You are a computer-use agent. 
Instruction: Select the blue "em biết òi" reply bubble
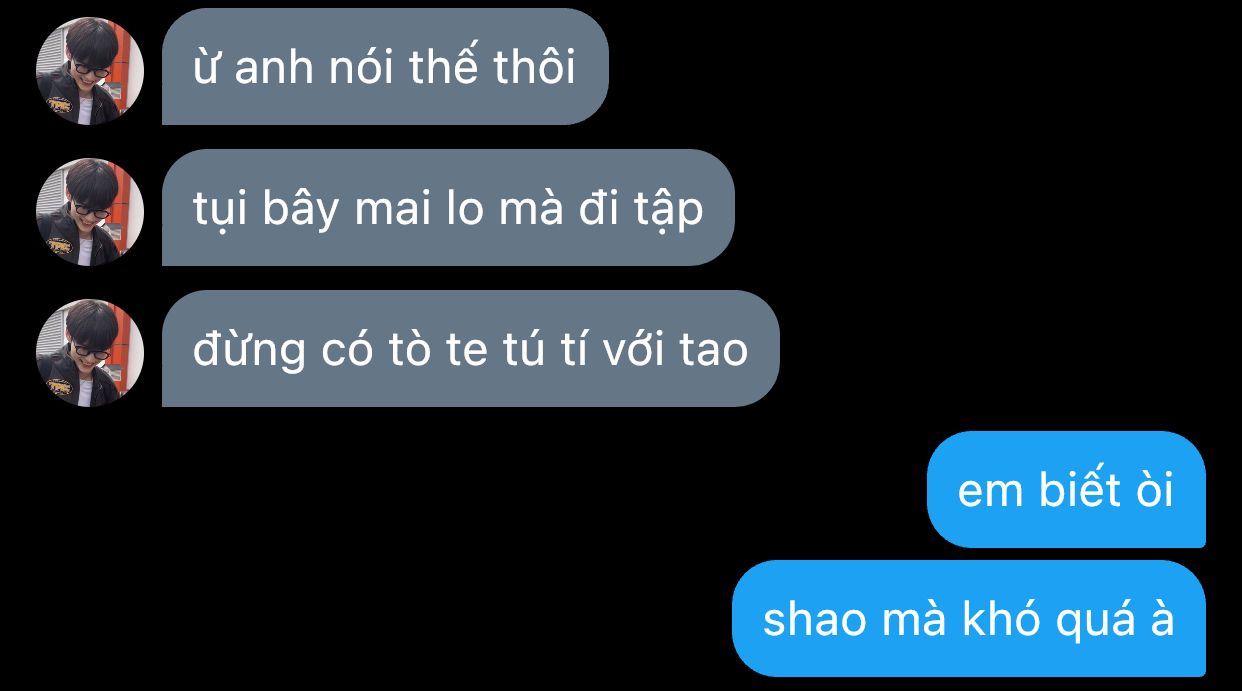click(1066, 489)
